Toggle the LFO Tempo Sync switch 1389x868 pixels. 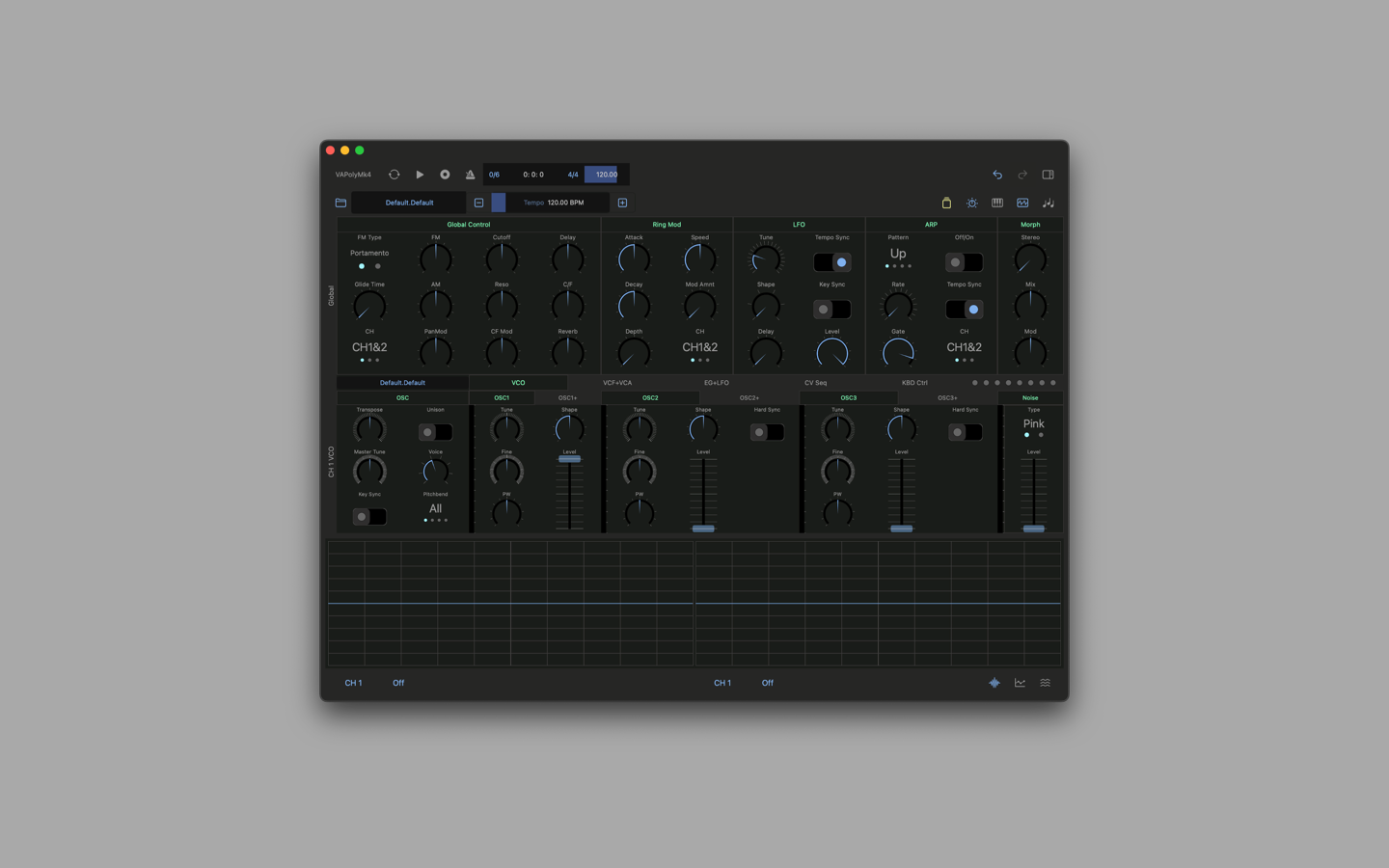[x=831, y=262]
